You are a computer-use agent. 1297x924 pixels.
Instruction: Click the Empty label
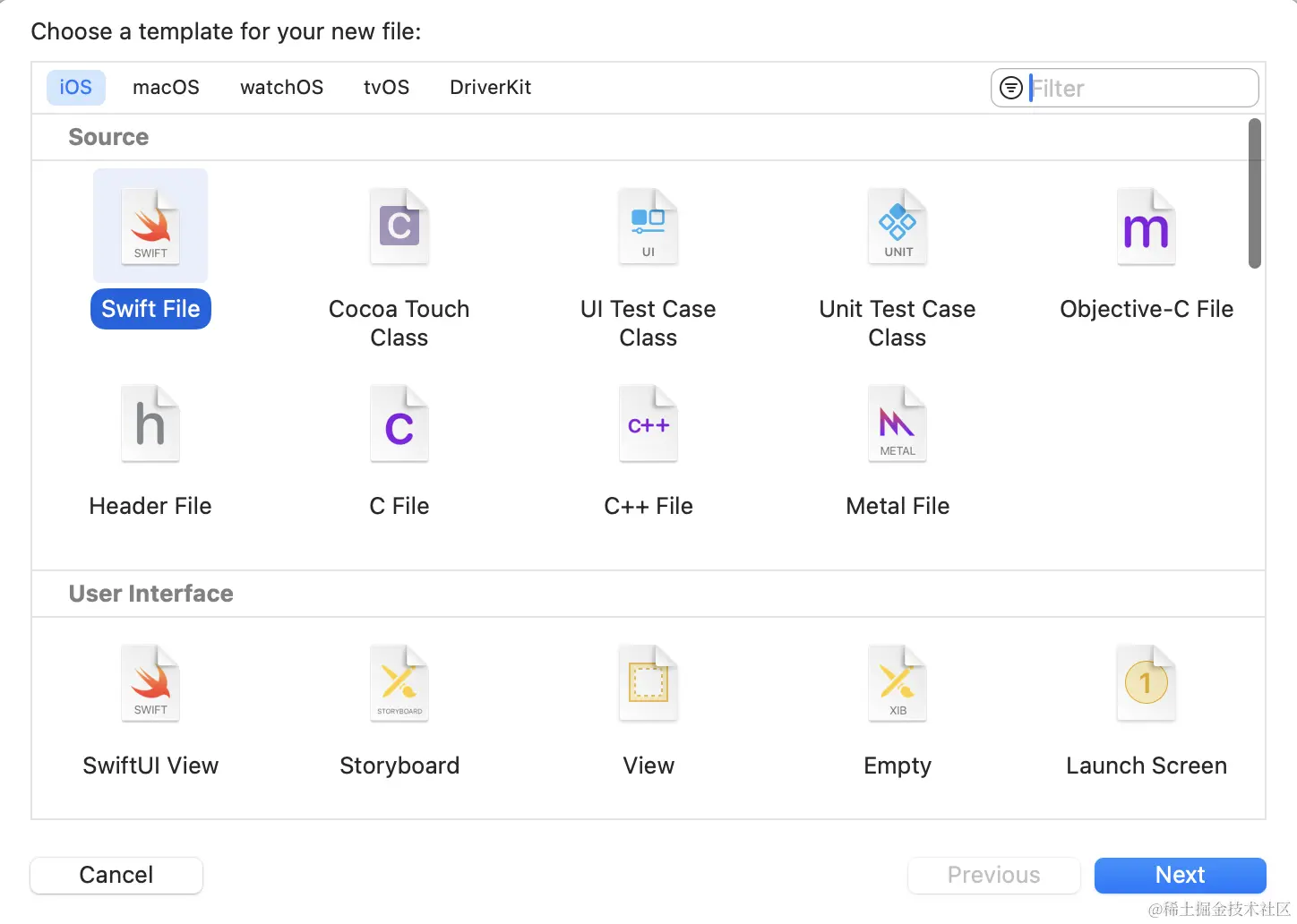tap(898, 766)
